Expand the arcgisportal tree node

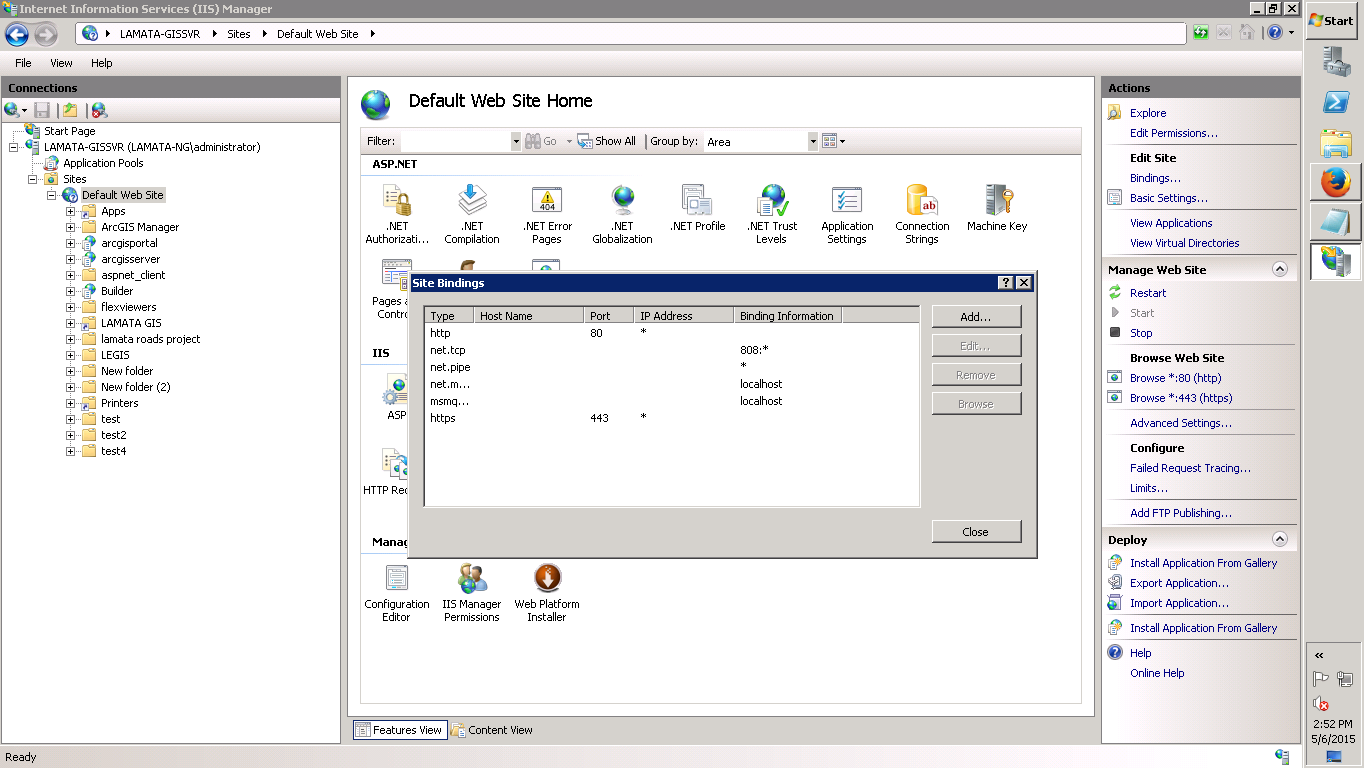point(71,243)
